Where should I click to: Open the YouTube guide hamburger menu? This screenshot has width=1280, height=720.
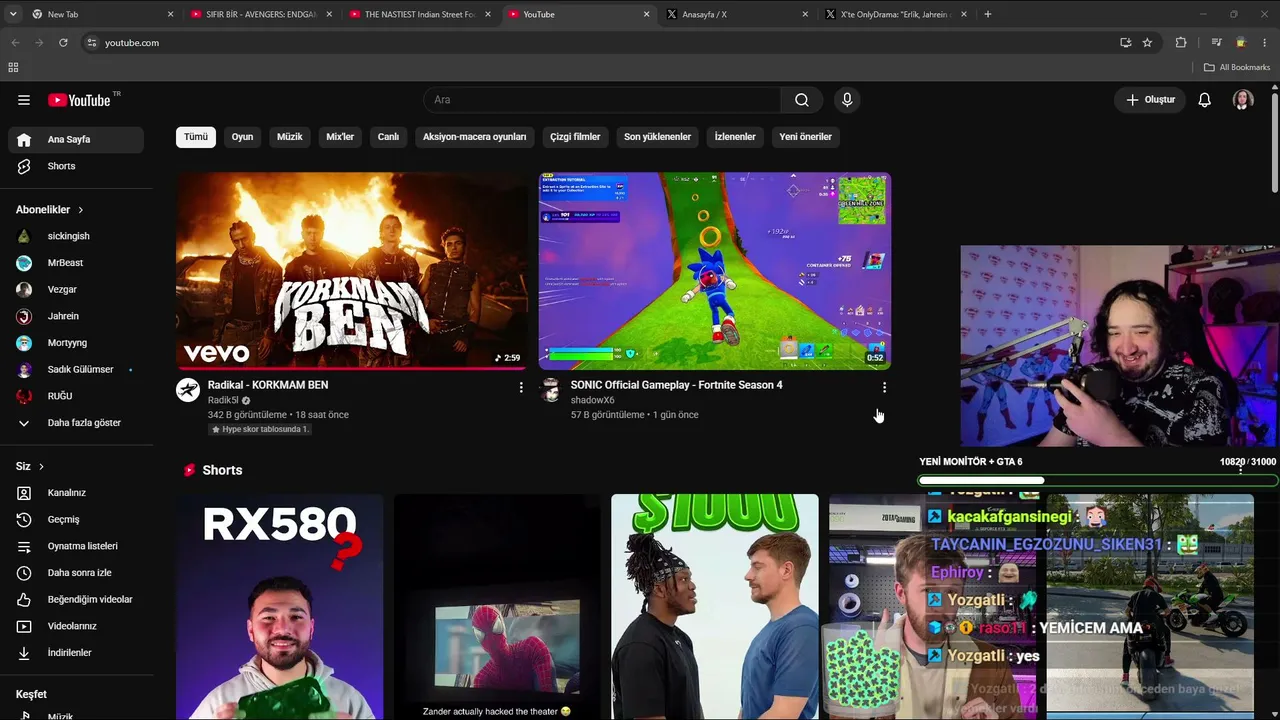[24, 100]
